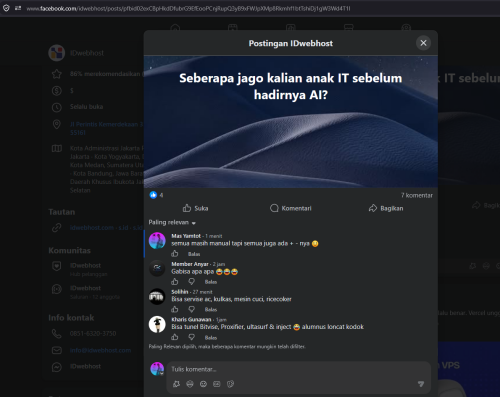Click the phone number 0851-6320-3750

pyautogui.click(x=93, y=334)
